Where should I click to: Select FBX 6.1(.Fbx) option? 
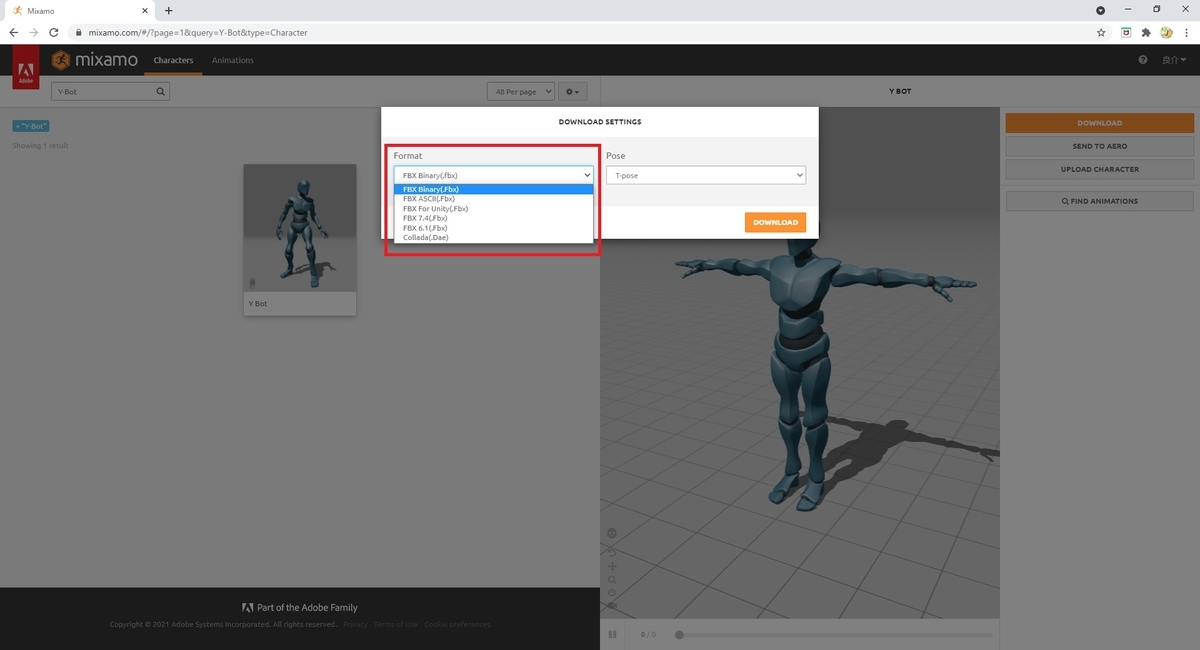point(494,228)
